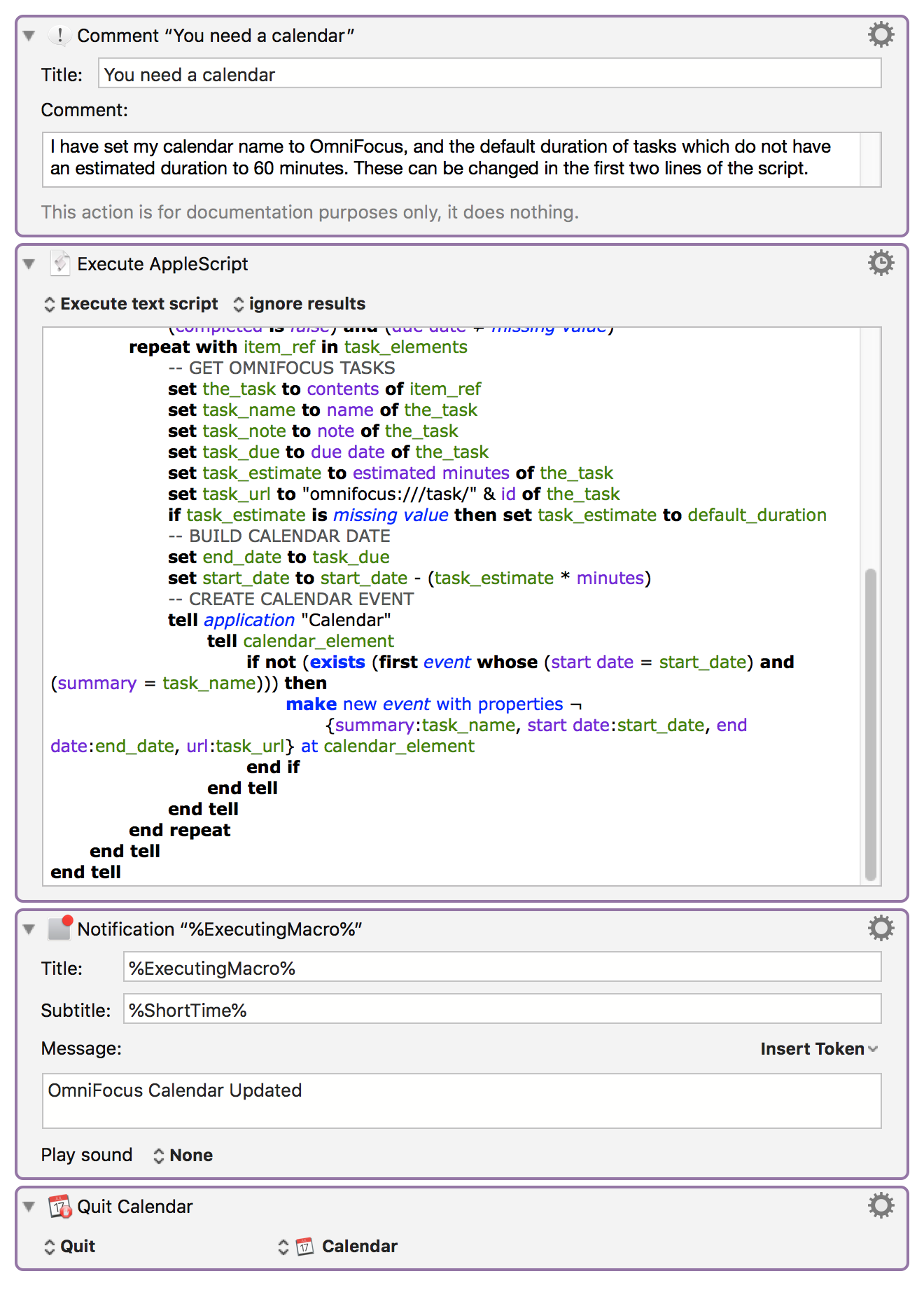Viewport: 924px width, 1290px height.
Task: Click the Quit Calendar action icon
Action: click(x=60, y=1206)
